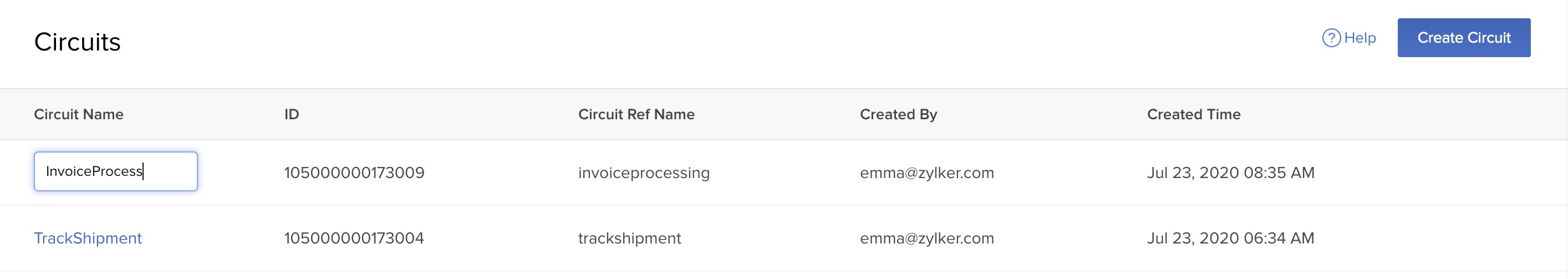Screen dimensions: 1568x279
Task: Click the Jul 23, 2020 06:34 AM timestamp
Action: pos(1230,238)
